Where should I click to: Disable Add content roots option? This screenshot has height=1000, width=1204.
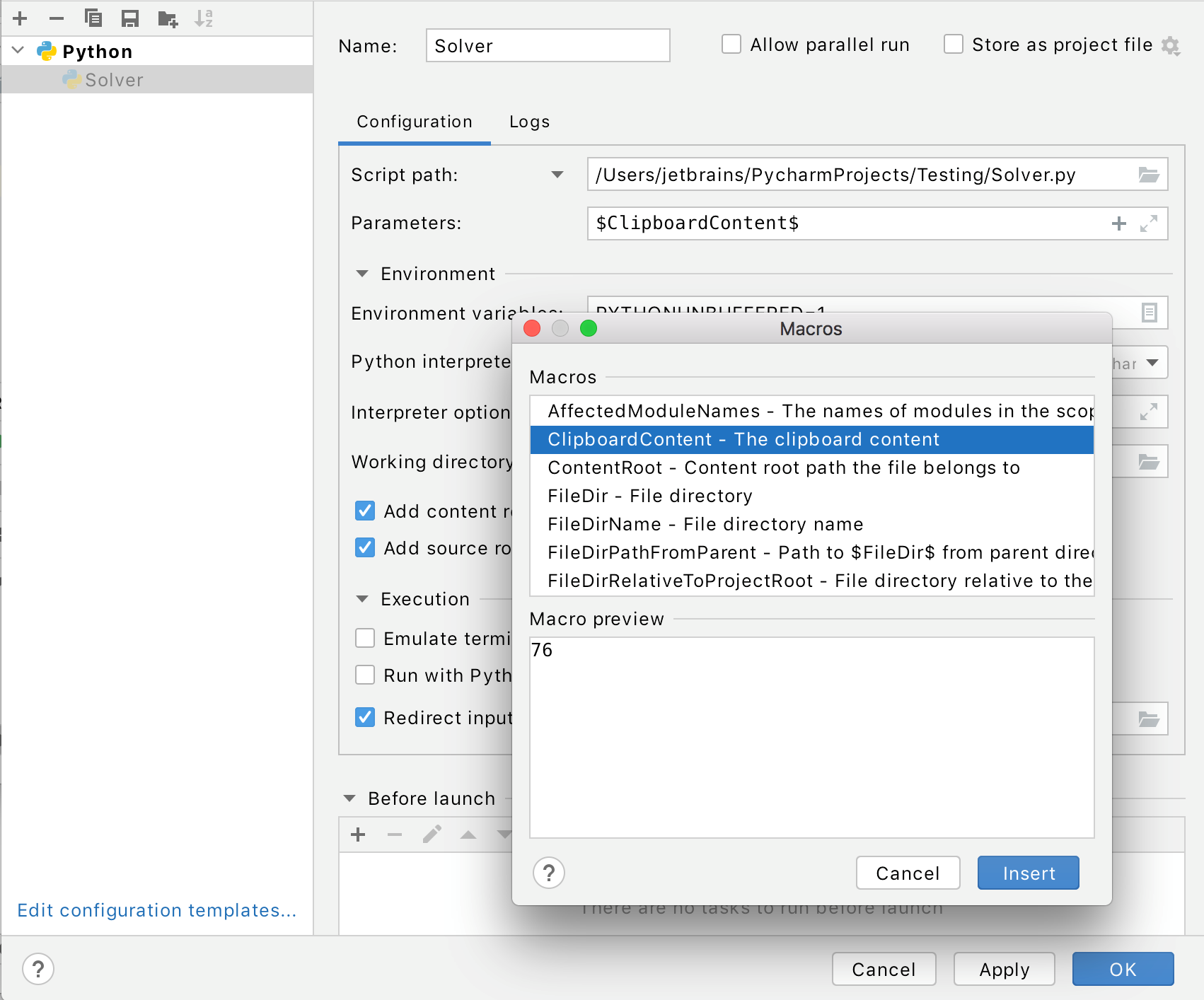tap(365, 511)
